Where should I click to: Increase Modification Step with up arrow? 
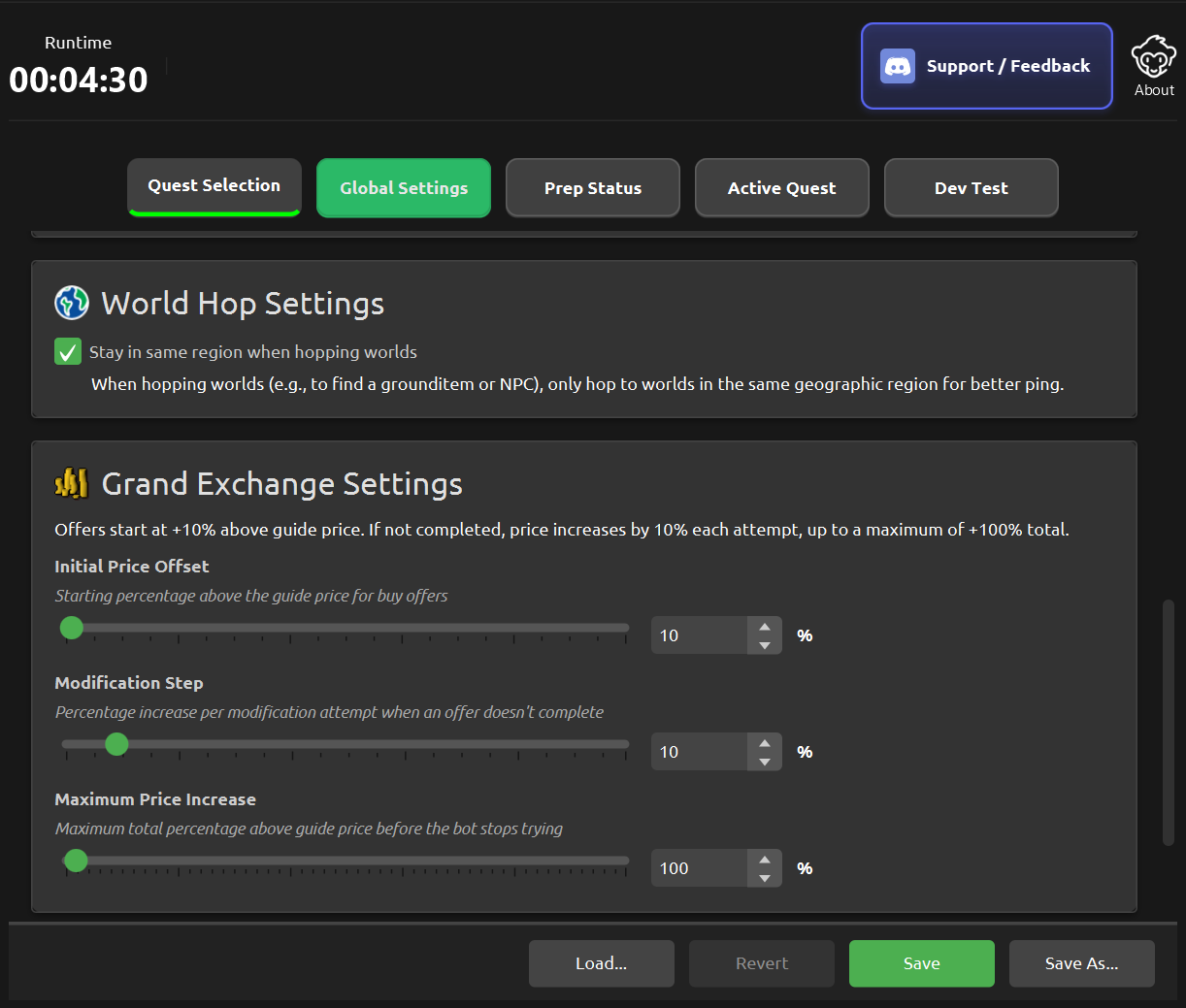[x=765, y=743]
